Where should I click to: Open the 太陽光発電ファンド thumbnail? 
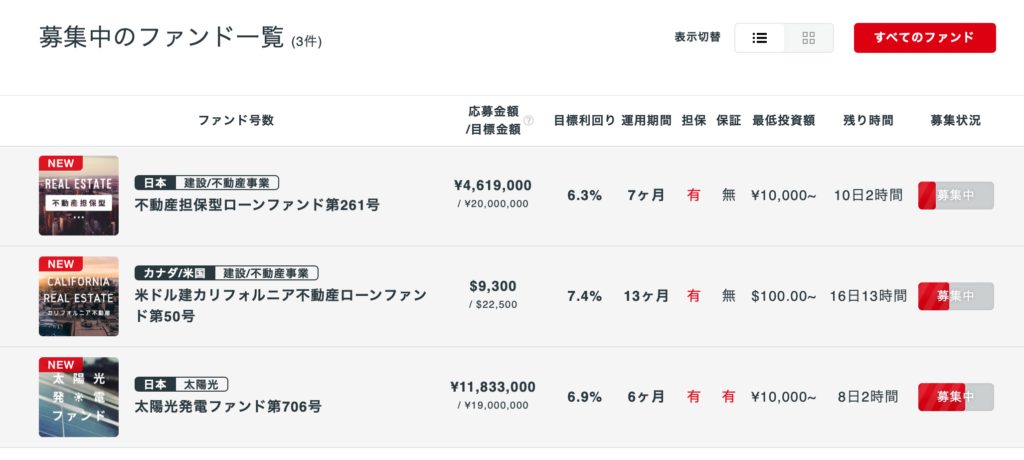coord(78,397)
